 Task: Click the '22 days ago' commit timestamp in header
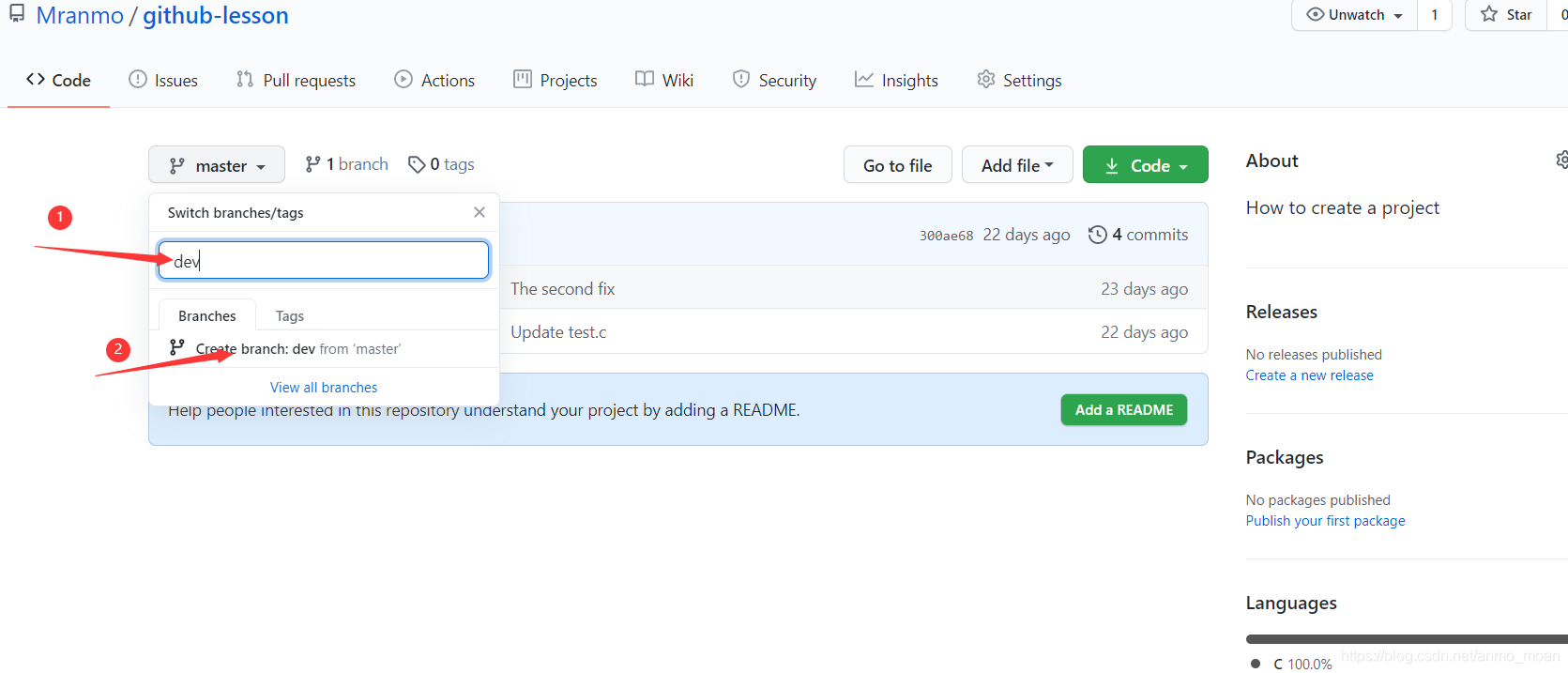pyautogui.click(x=1027, y=235)
